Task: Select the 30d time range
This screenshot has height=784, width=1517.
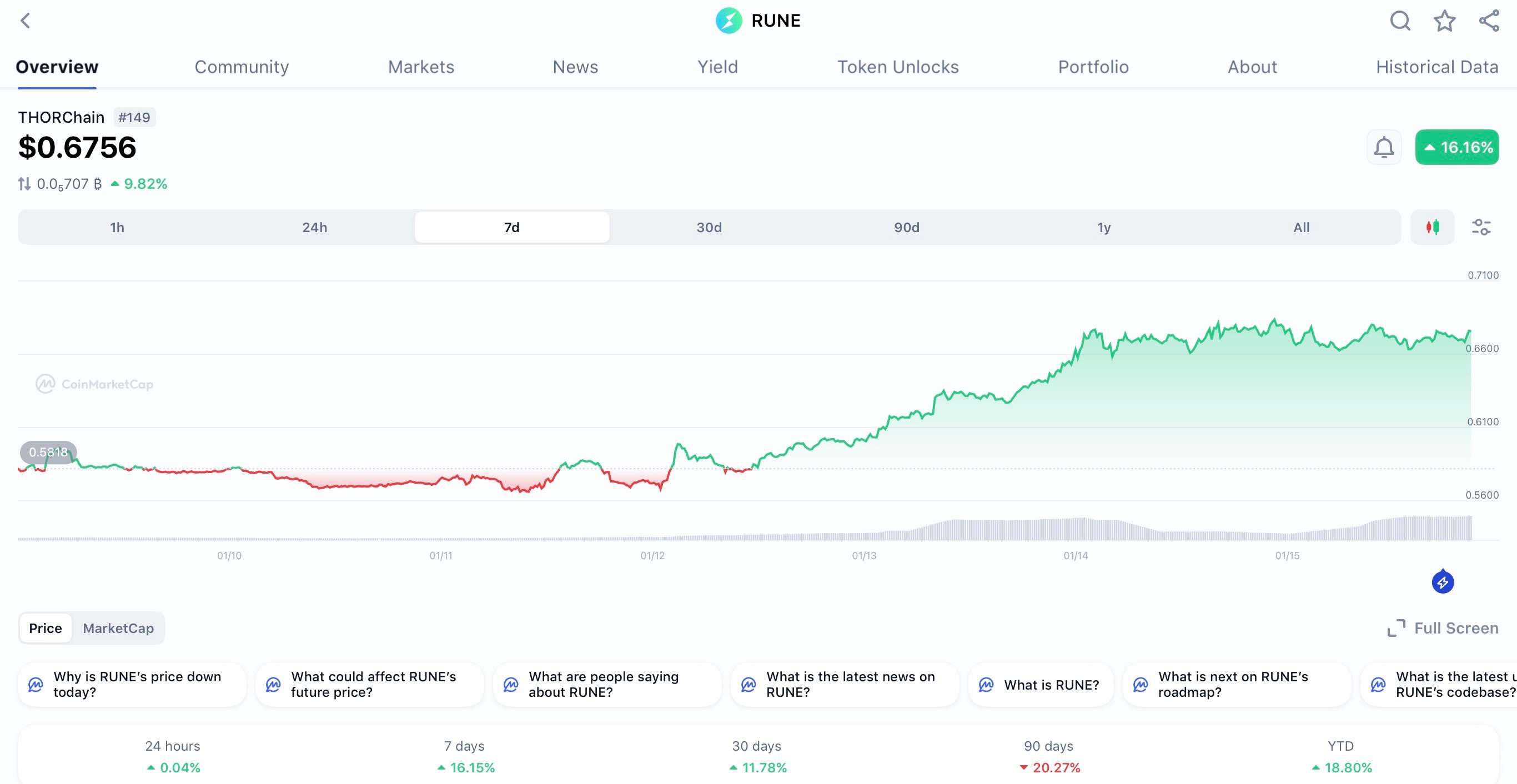Action: point(709,227)
